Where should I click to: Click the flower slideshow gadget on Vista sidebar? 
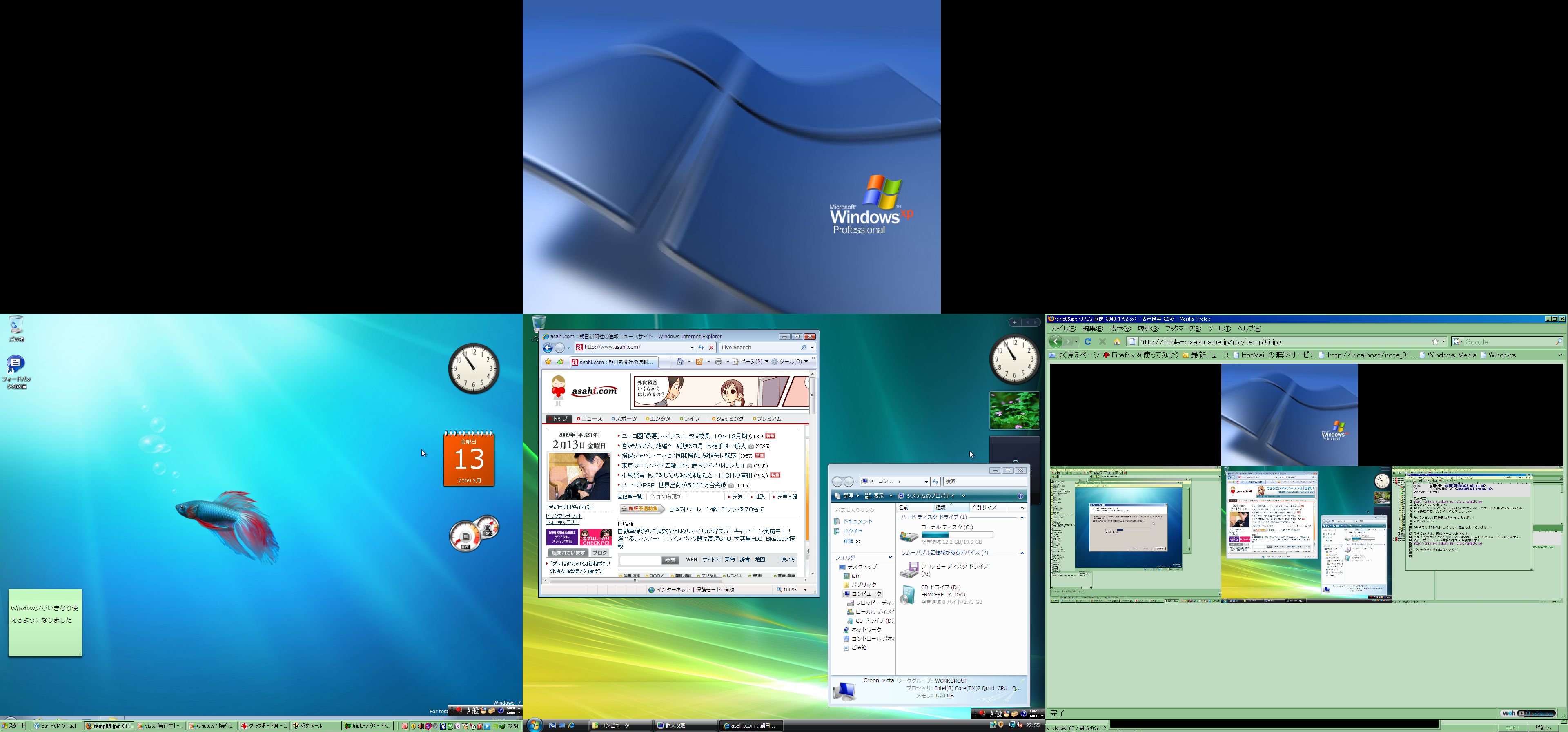1014,411
